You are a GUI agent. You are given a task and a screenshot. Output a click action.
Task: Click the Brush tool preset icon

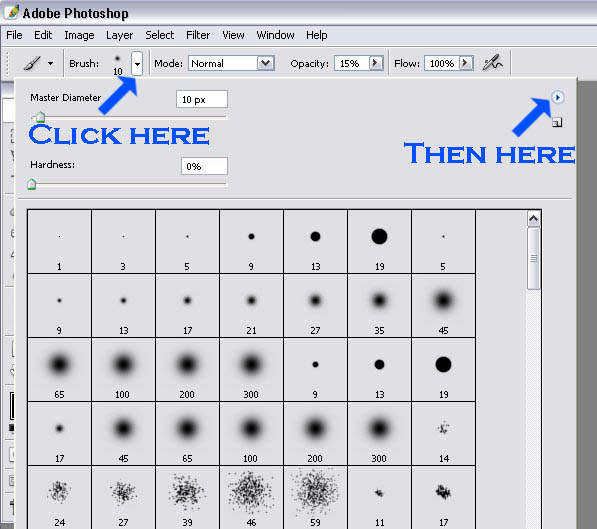pos(32,63)
